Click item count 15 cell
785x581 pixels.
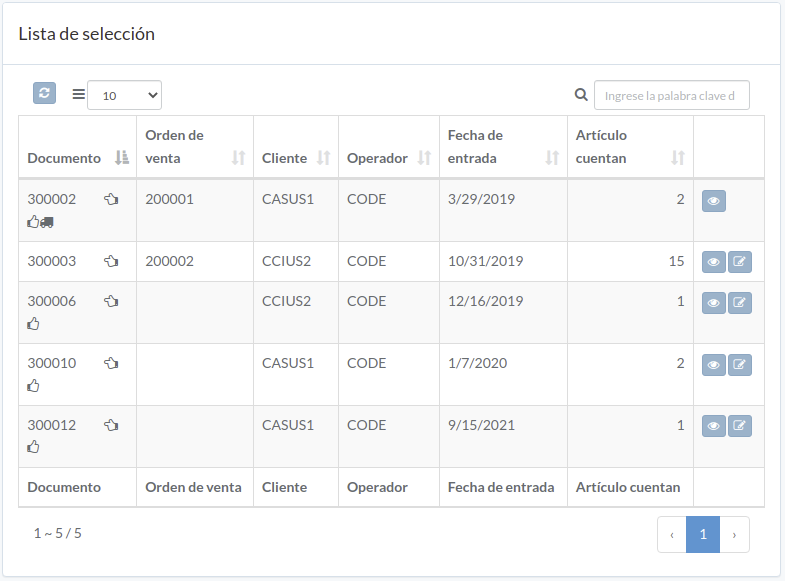tap(630, 261)
